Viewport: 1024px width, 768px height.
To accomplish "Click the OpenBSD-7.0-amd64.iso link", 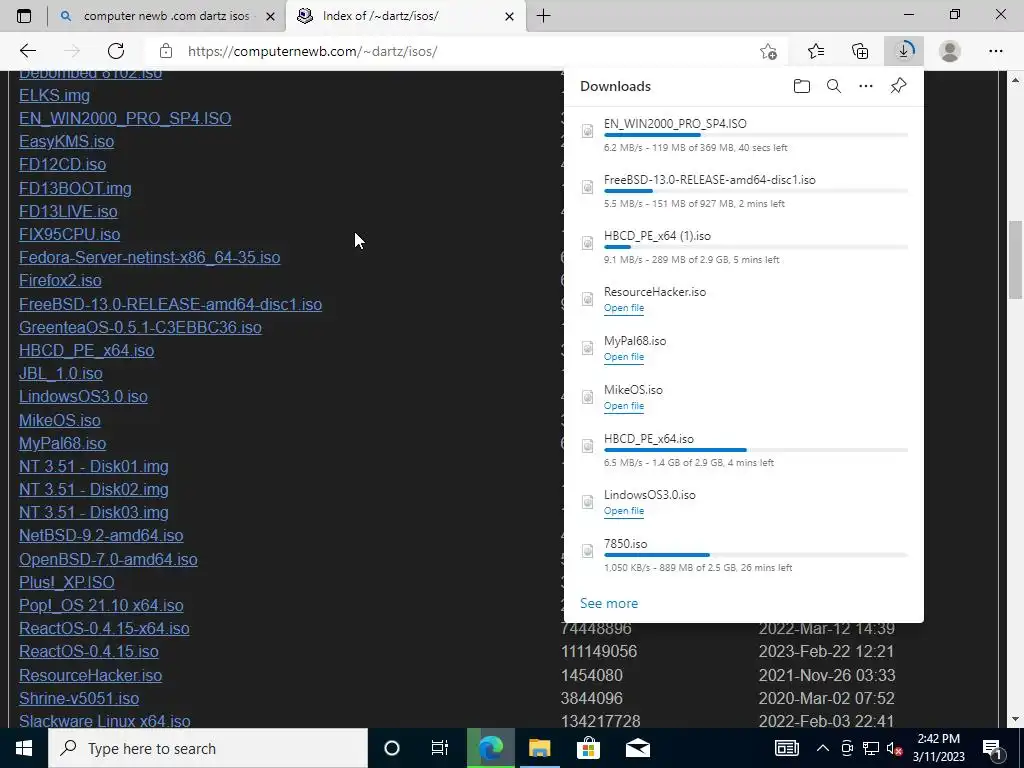I will point(108,559).
